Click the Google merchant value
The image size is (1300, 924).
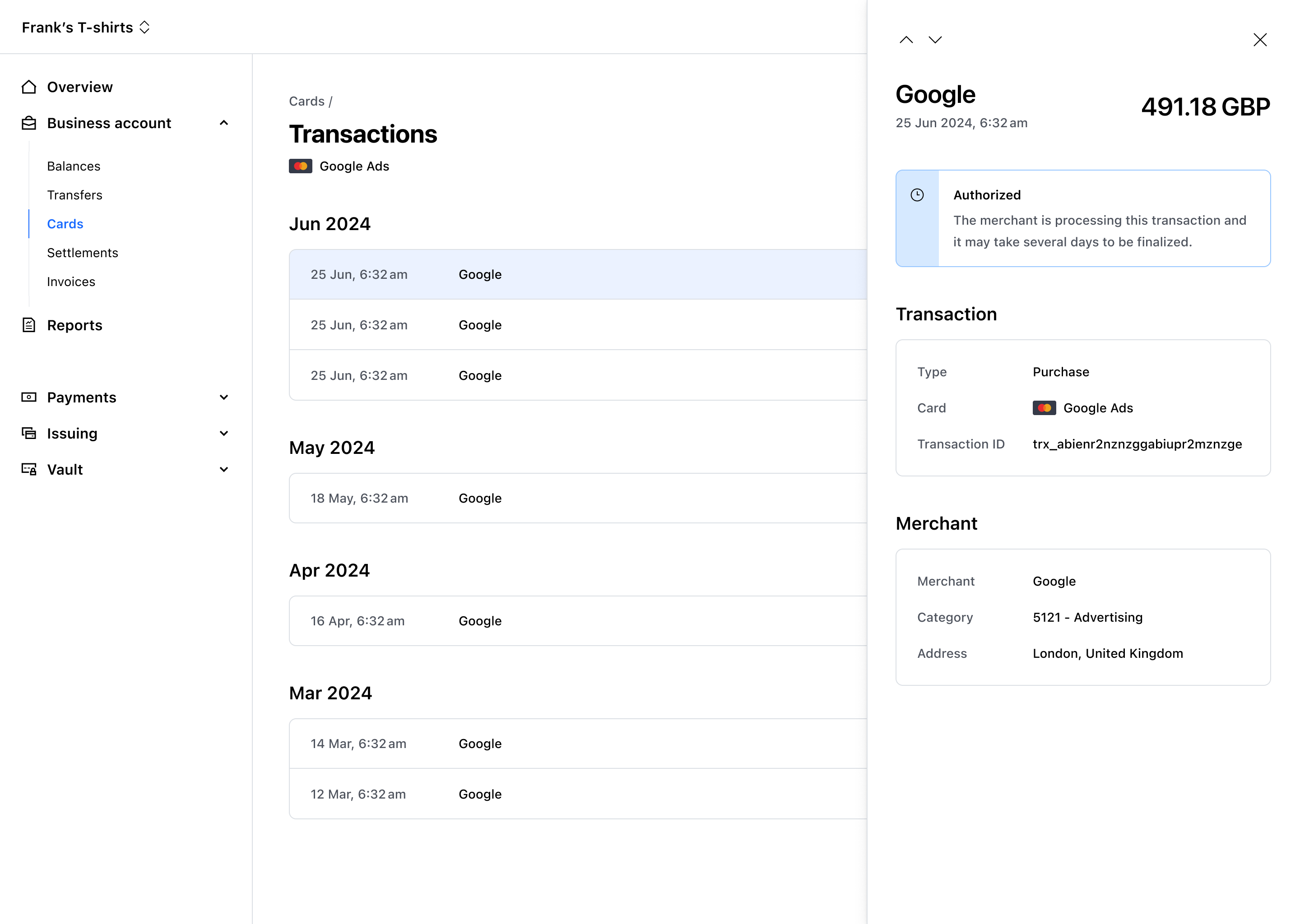point(1054,581)
